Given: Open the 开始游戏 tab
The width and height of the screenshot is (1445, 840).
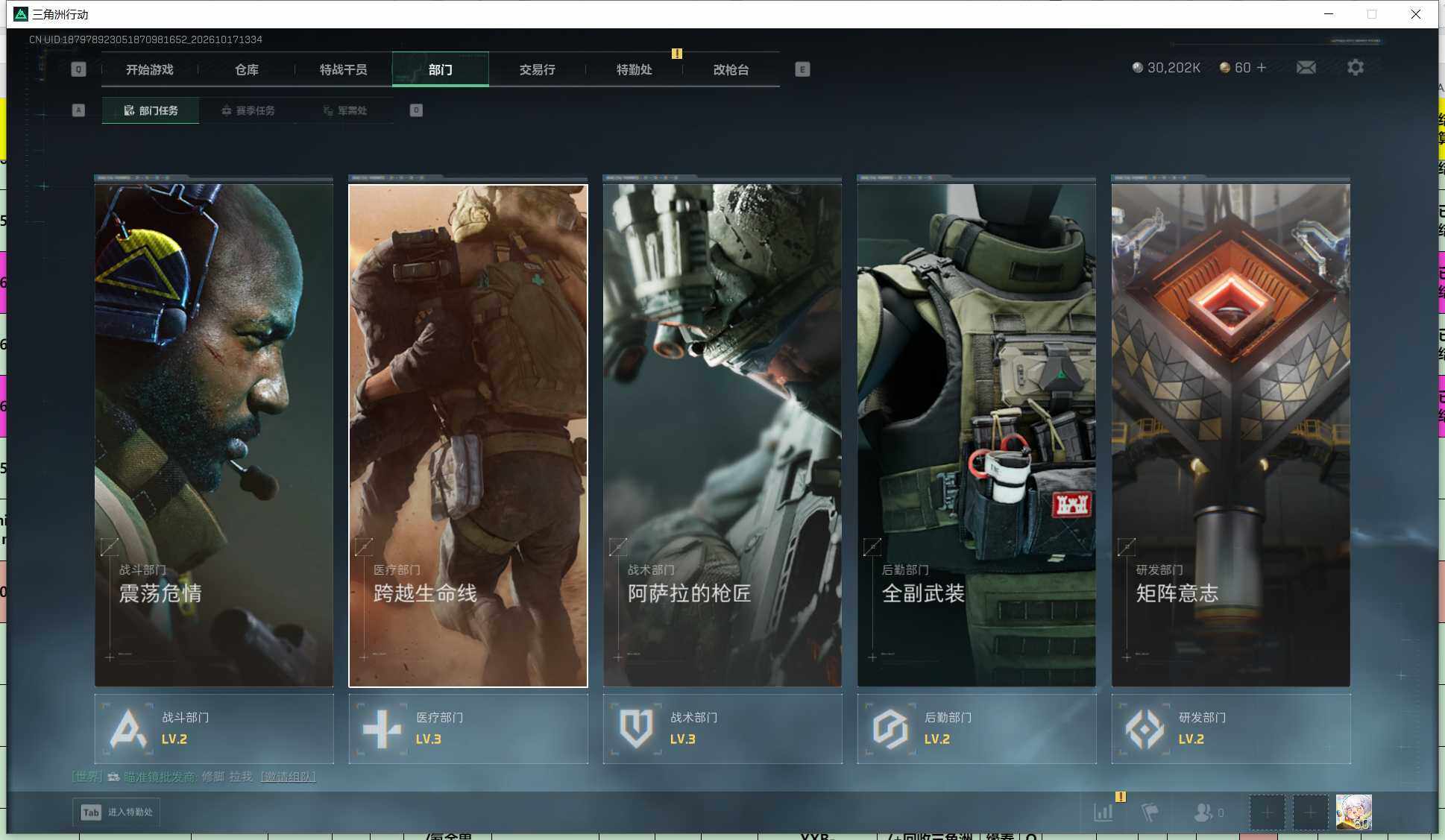Looking at the screenshot, I should coord(149,69).
